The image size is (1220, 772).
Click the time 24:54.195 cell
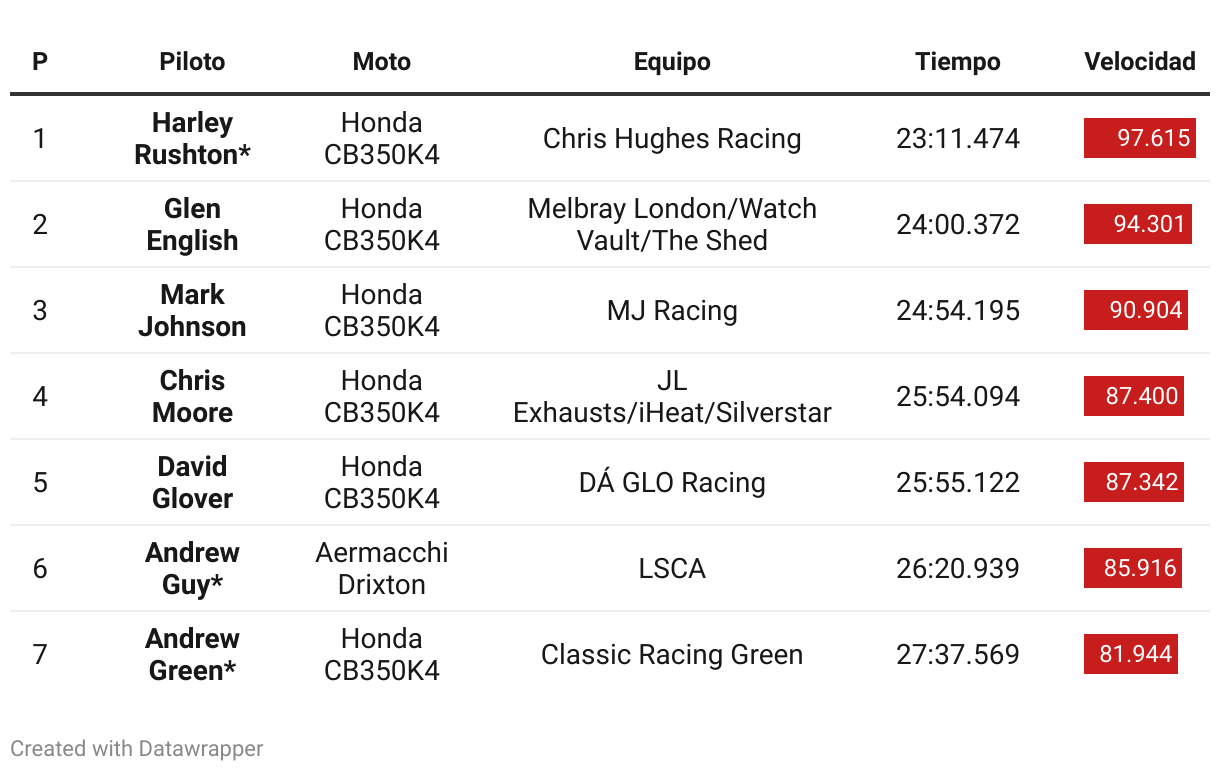pos(957,310)
